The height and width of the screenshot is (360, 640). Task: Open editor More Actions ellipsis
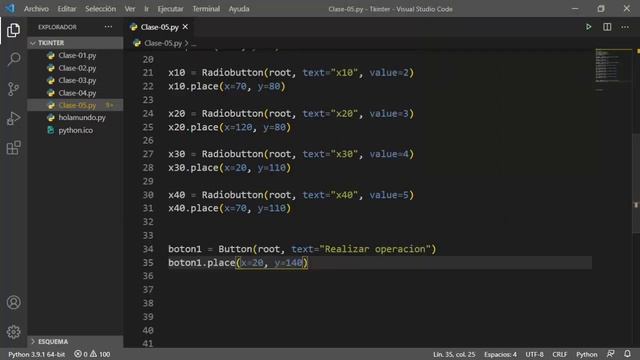tap(625, 27)
